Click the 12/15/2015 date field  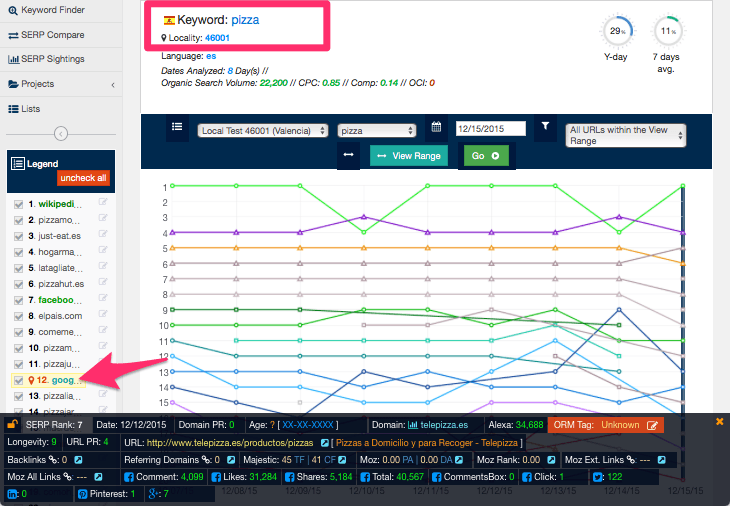coord(490,129)
